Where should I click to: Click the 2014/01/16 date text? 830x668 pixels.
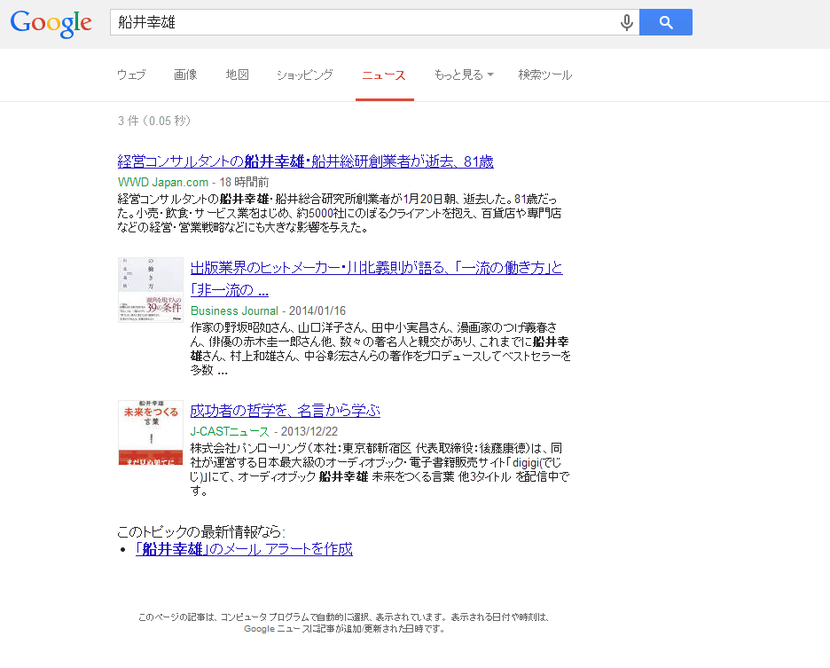point(317,311)
